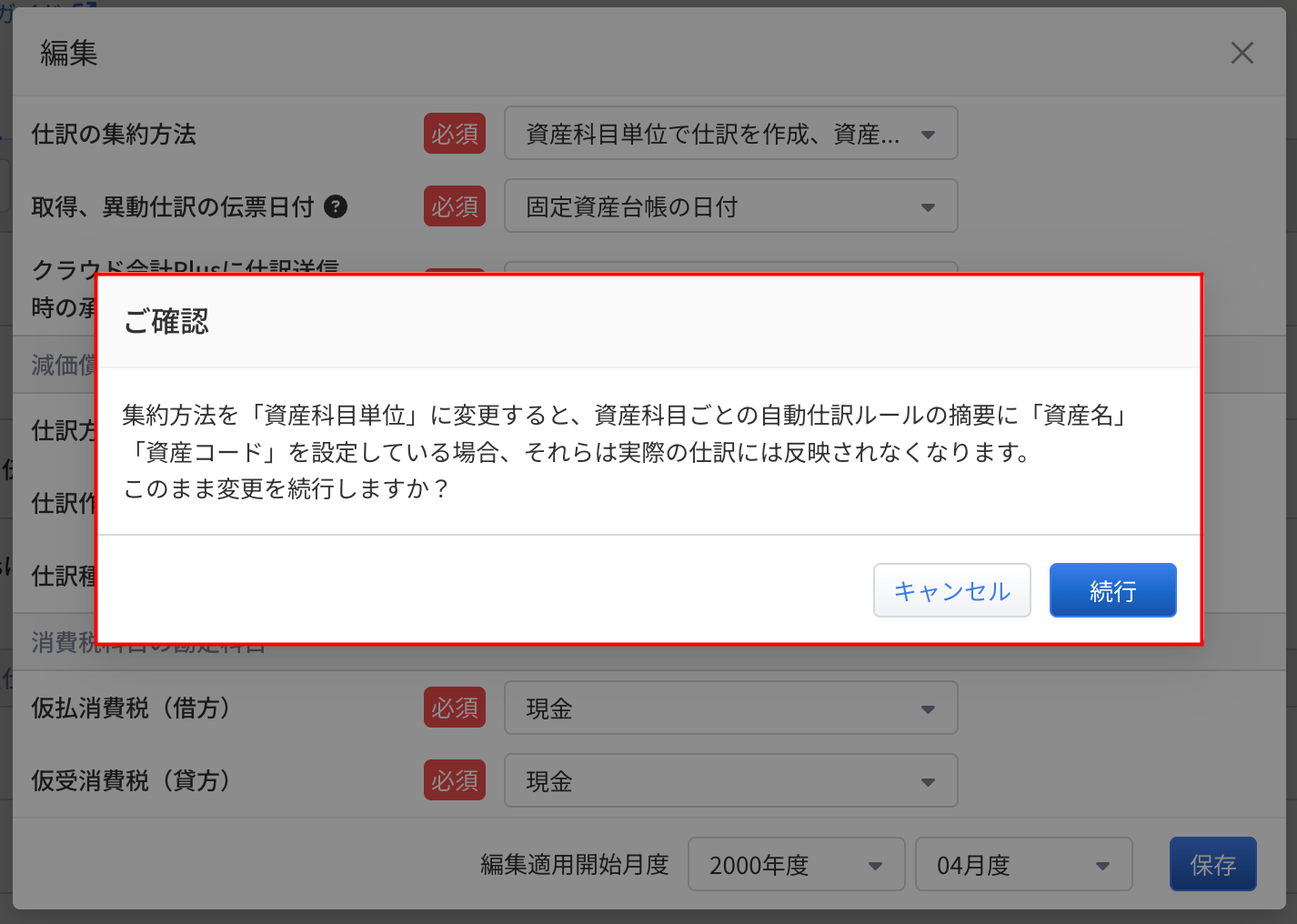
Task: Open the 仕訳の集約方法 dropdown
Action: (x=730, y=134)
